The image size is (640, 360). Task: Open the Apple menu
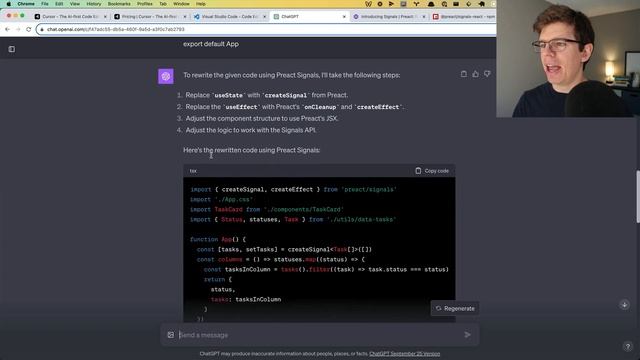click(x=8, y=4)
